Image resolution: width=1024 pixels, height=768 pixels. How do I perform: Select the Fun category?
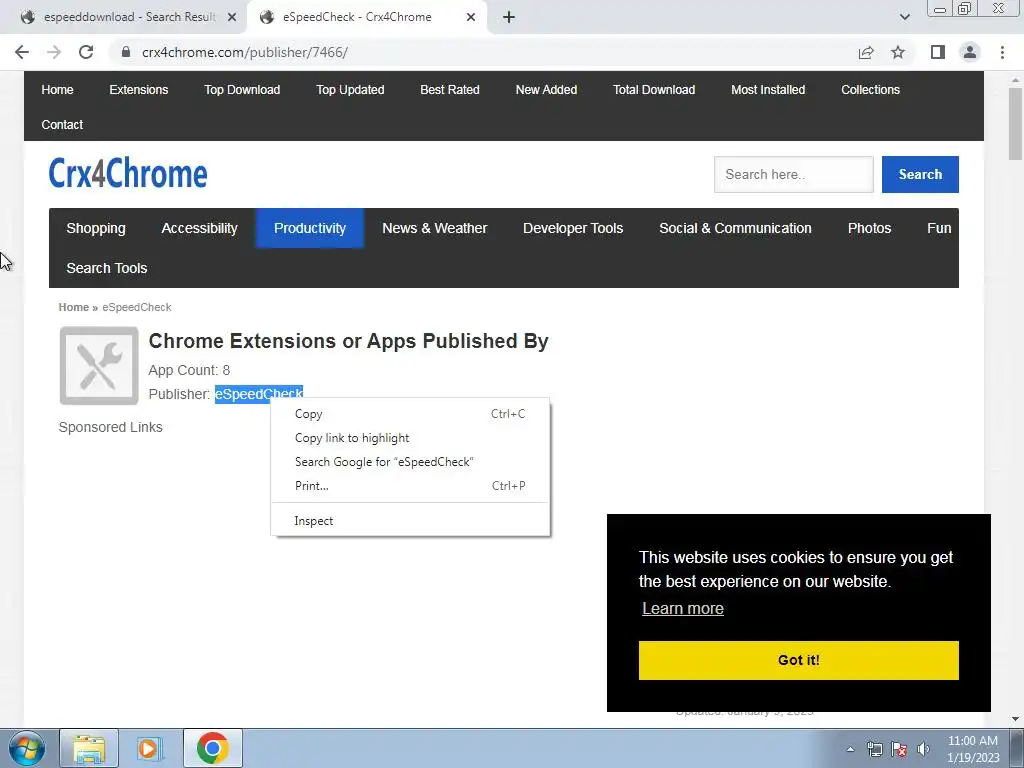tap(939, 229)
